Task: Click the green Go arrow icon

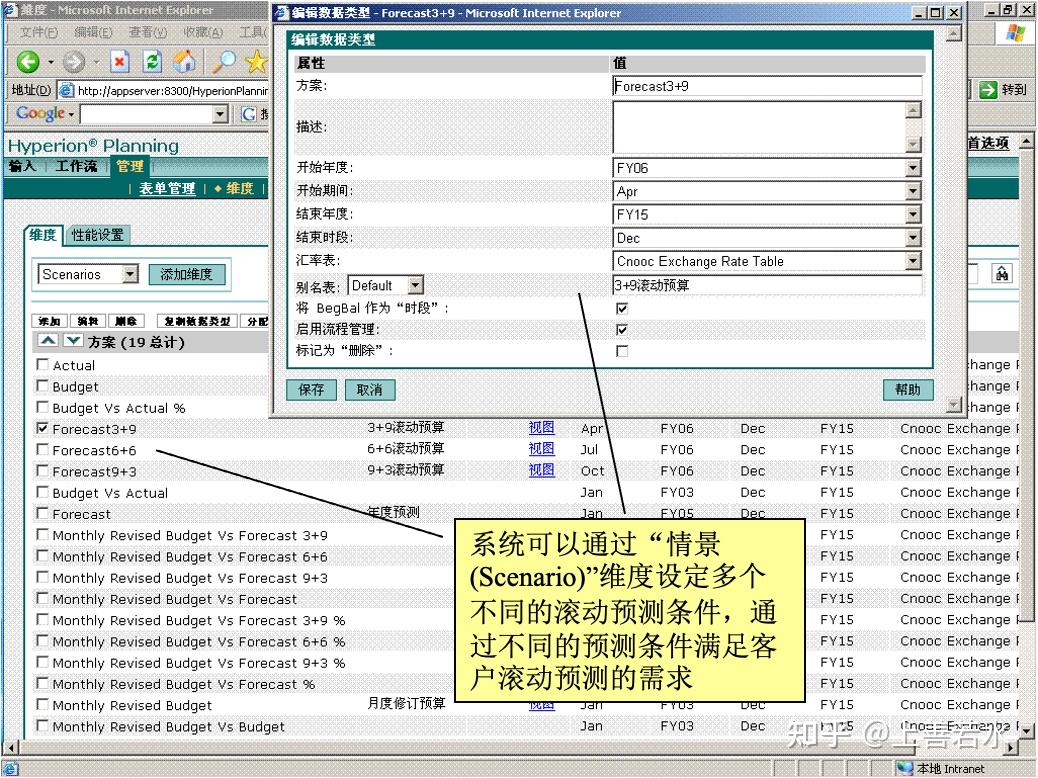Action: pyautogui.click(x=988, y=89)
